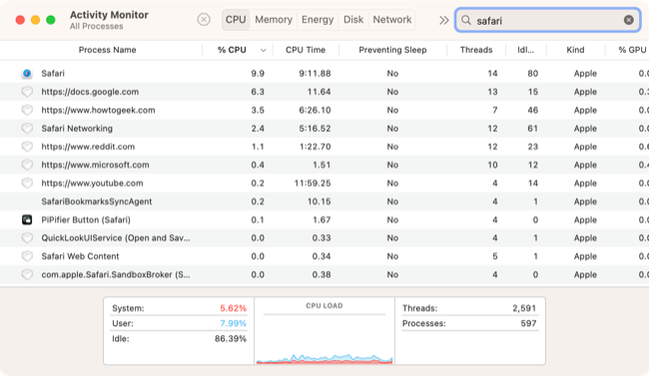Viewport: 649px width, 376px height.
Task: Sort by Idle Wake Ups column header
Action: [526, 50]
